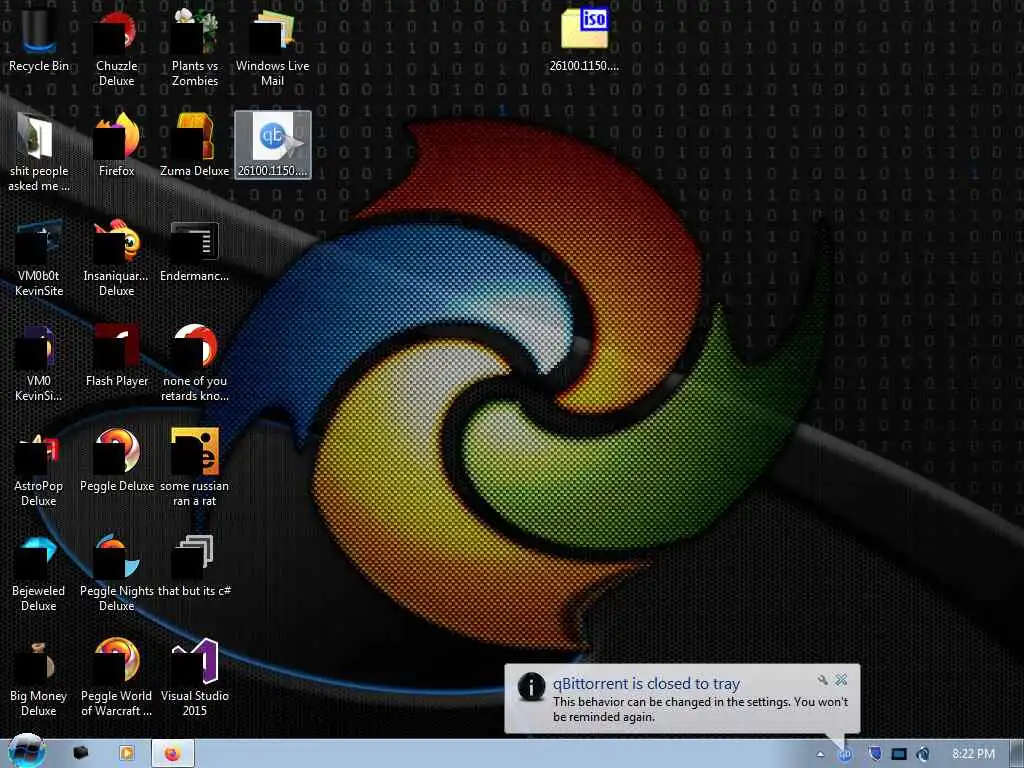Open the Windows Start menu orb
Viewport: 1024px width, 768px height.
pos(26,751)
